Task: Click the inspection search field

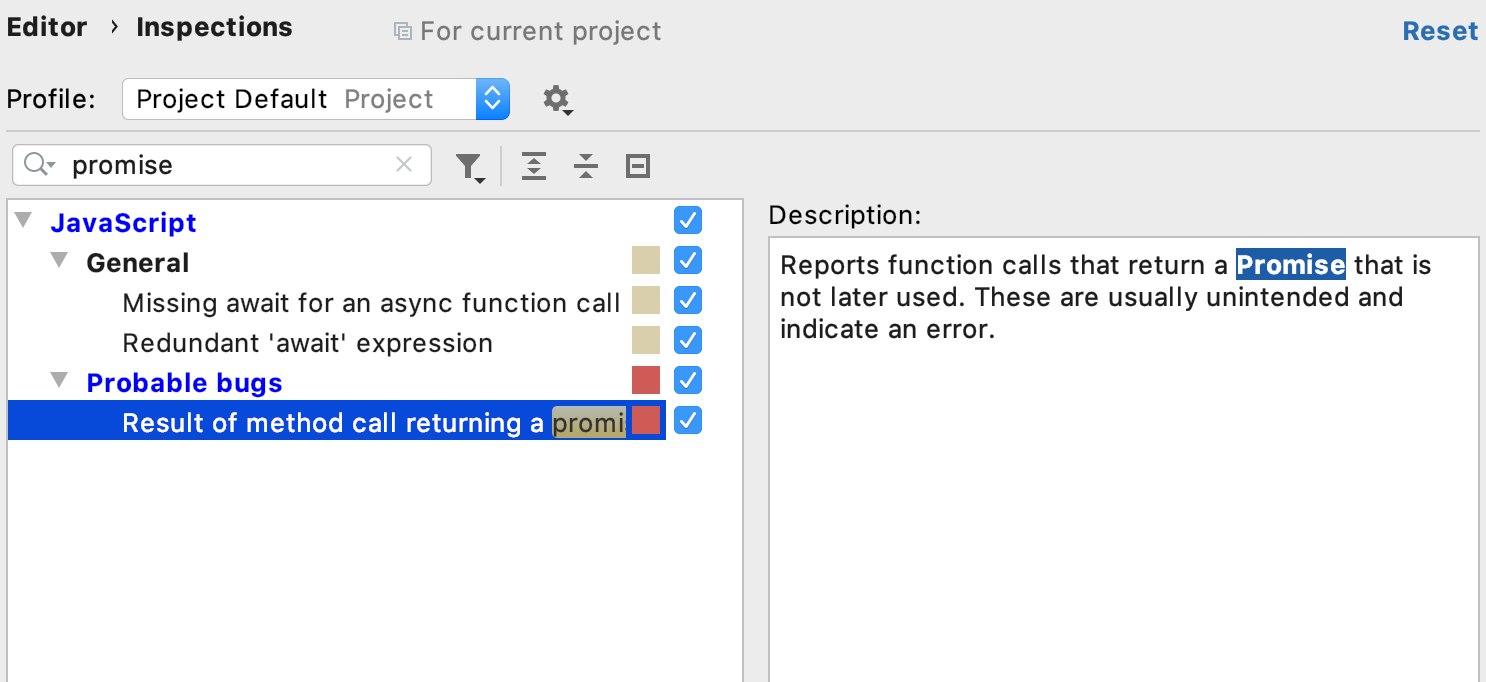Action: pos(230,165)
